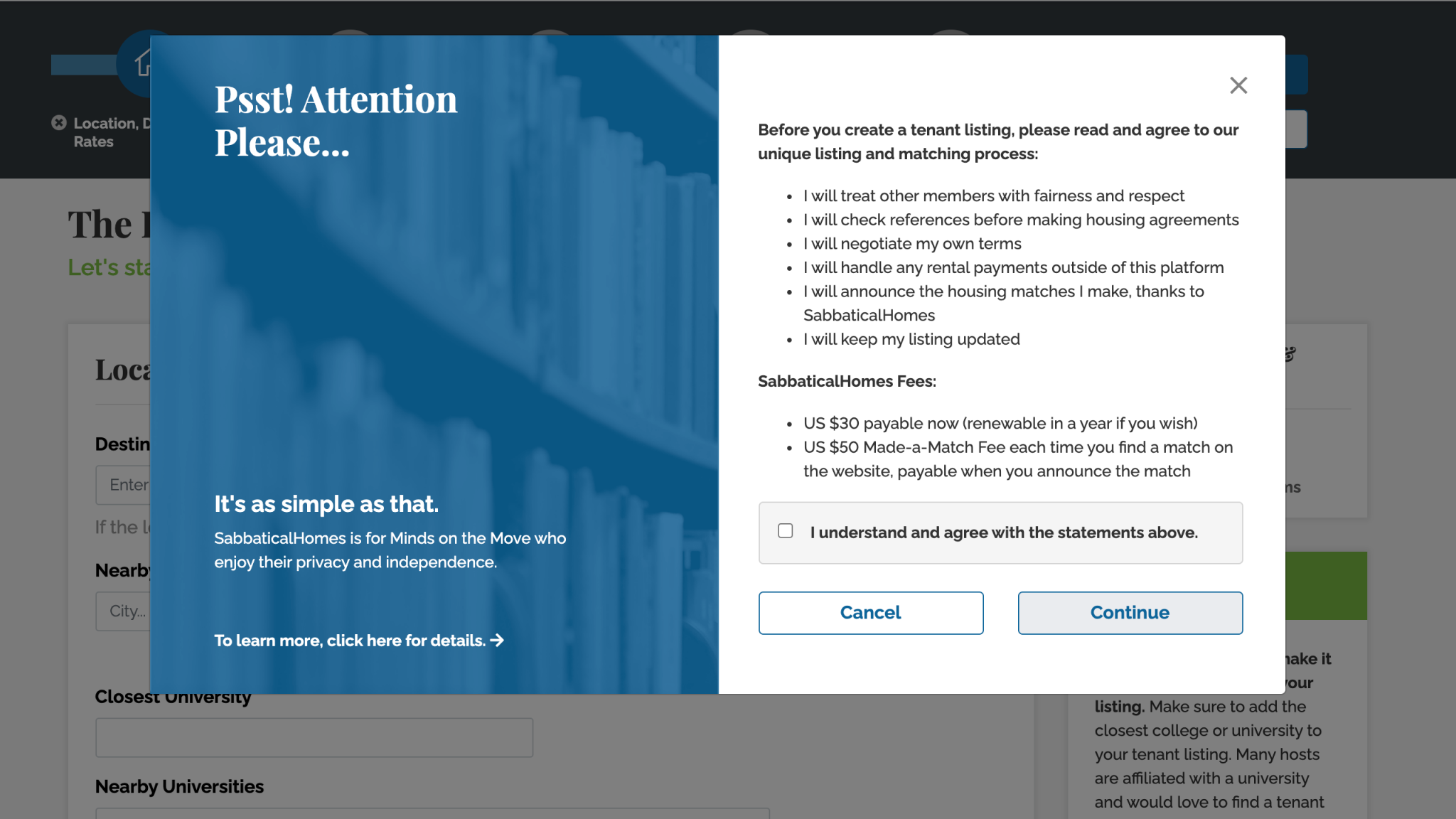Check the 'I understand and agree' checkbox

pyautogui.click(x=785, y=531)
